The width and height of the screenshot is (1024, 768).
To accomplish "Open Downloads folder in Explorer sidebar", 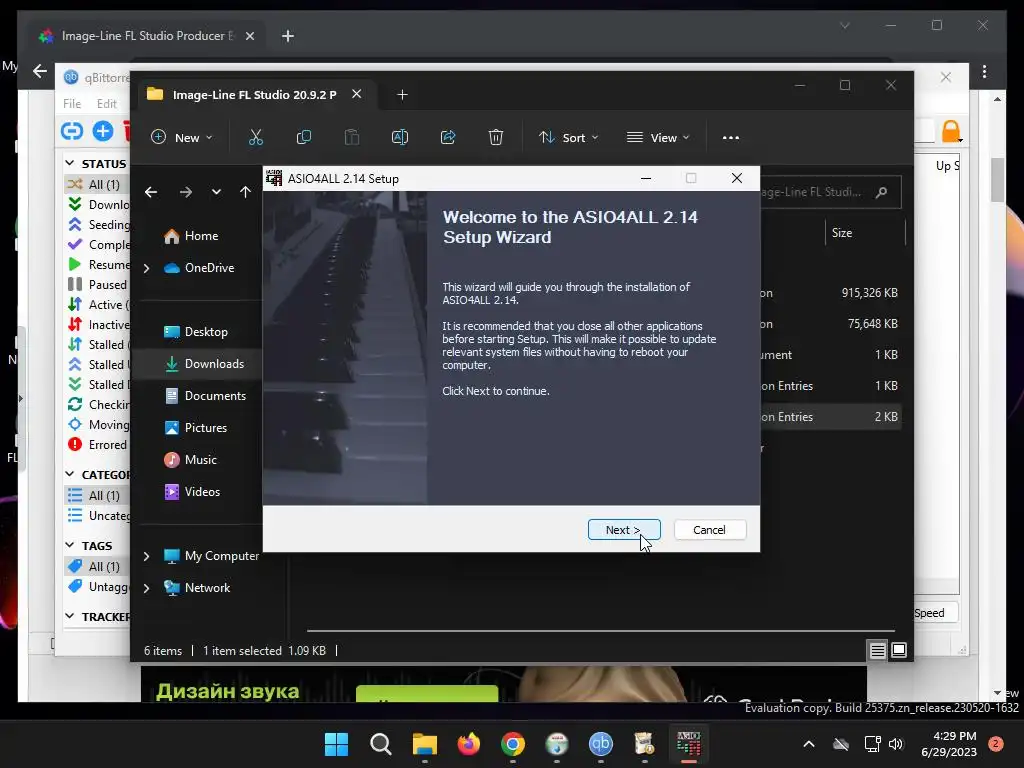I will pyautogui.click(x=204, y=364).
